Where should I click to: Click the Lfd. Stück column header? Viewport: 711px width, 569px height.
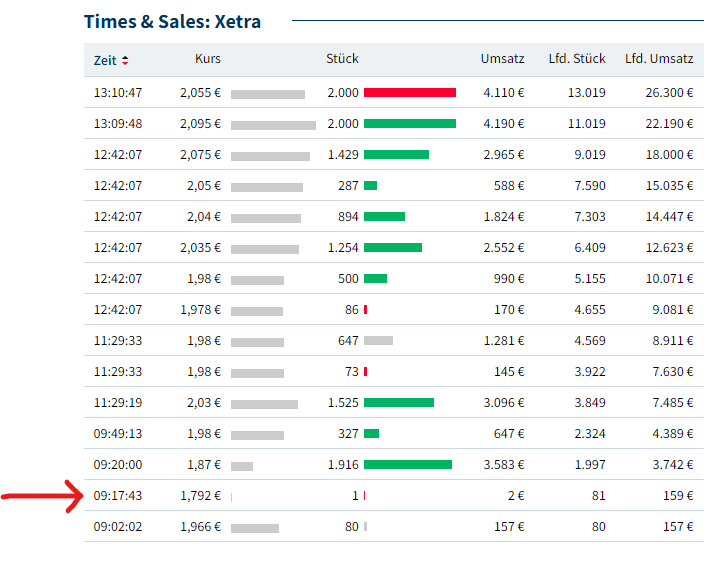coord(577,59)
